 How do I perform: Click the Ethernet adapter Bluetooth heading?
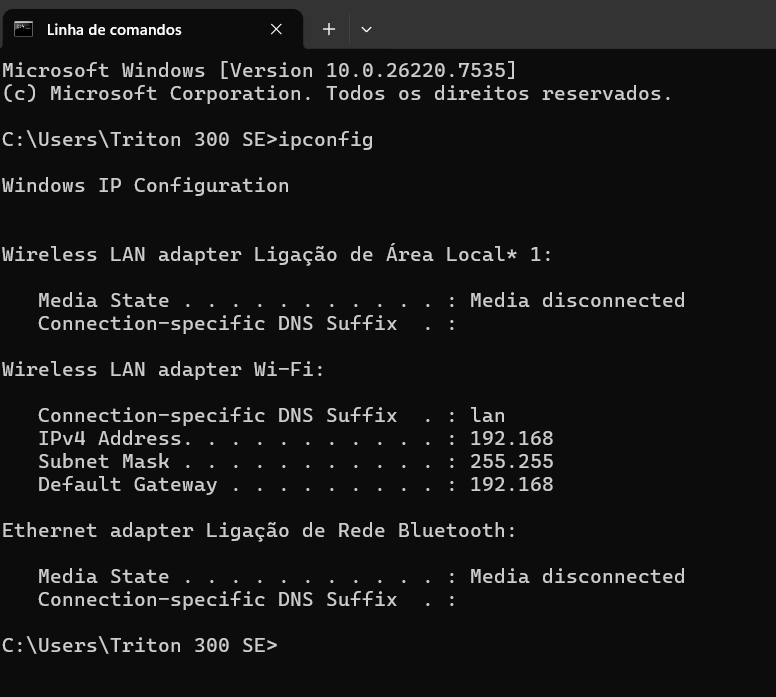[259, 531]
